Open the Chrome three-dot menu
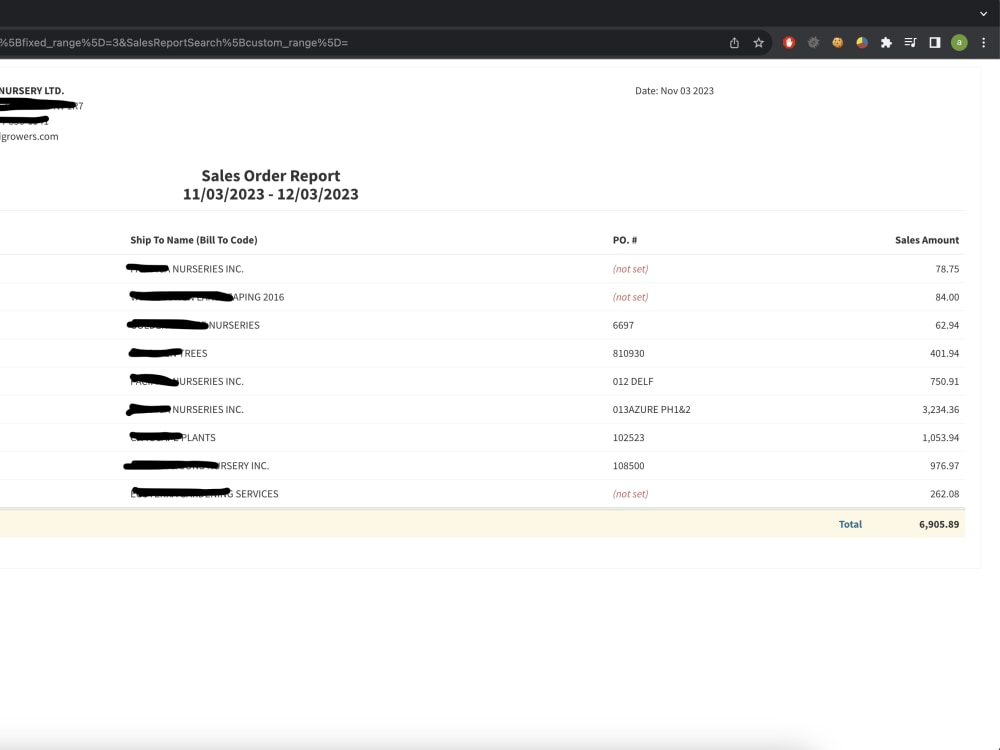The height and width of the screenshot is (750, 1000). pyautogui.click(x=983, y=43)
